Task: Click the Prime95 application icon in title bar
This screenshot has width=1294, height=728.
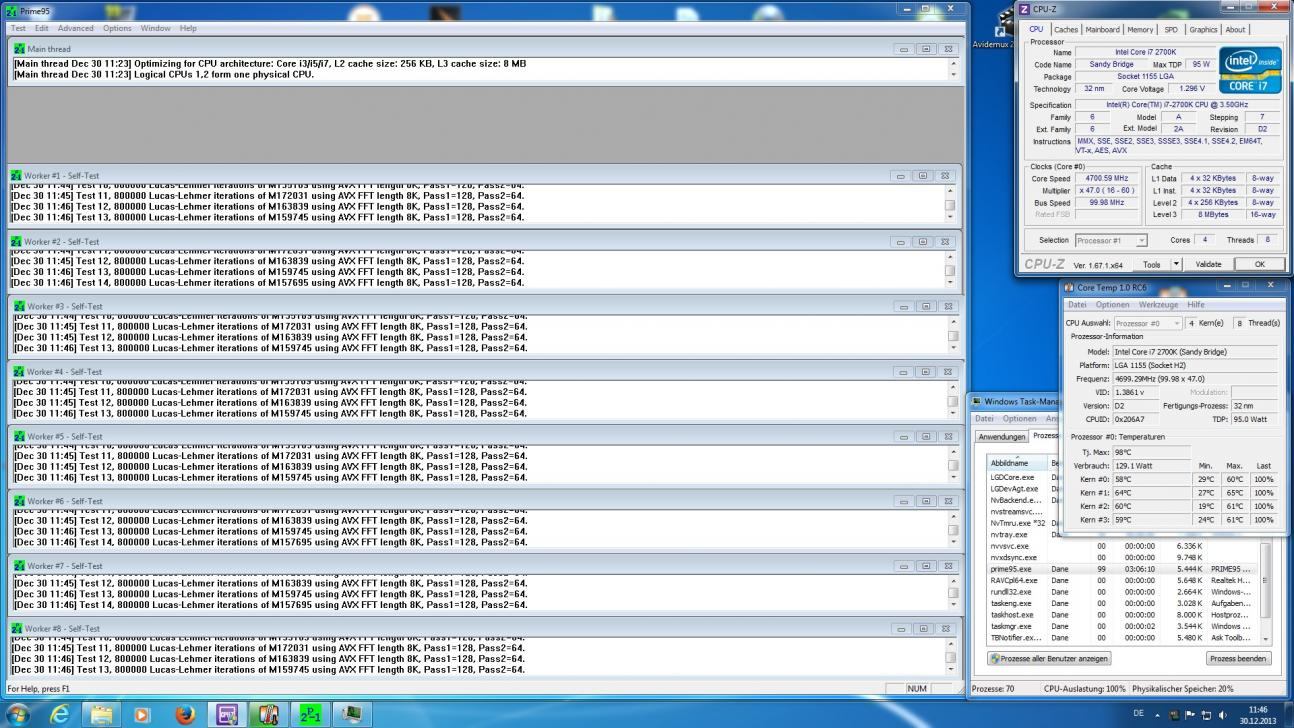Action: (12, 11)
